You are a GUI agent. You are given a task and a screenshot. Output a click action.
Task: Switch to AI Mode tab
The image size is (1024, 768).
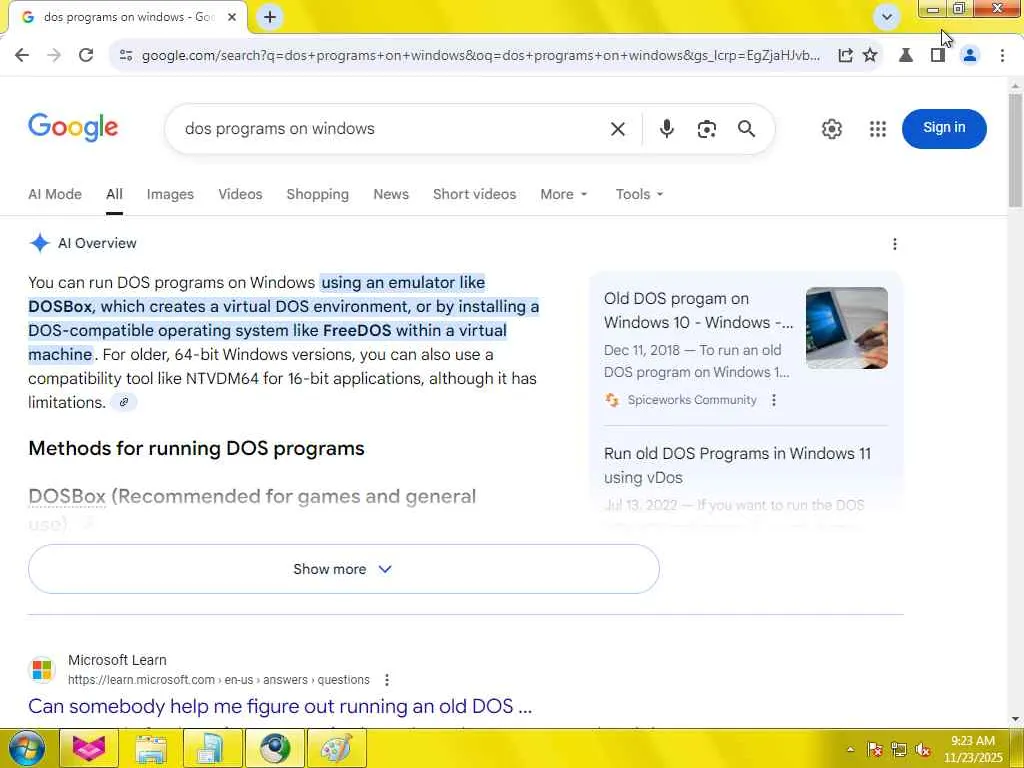coord(55,195)
